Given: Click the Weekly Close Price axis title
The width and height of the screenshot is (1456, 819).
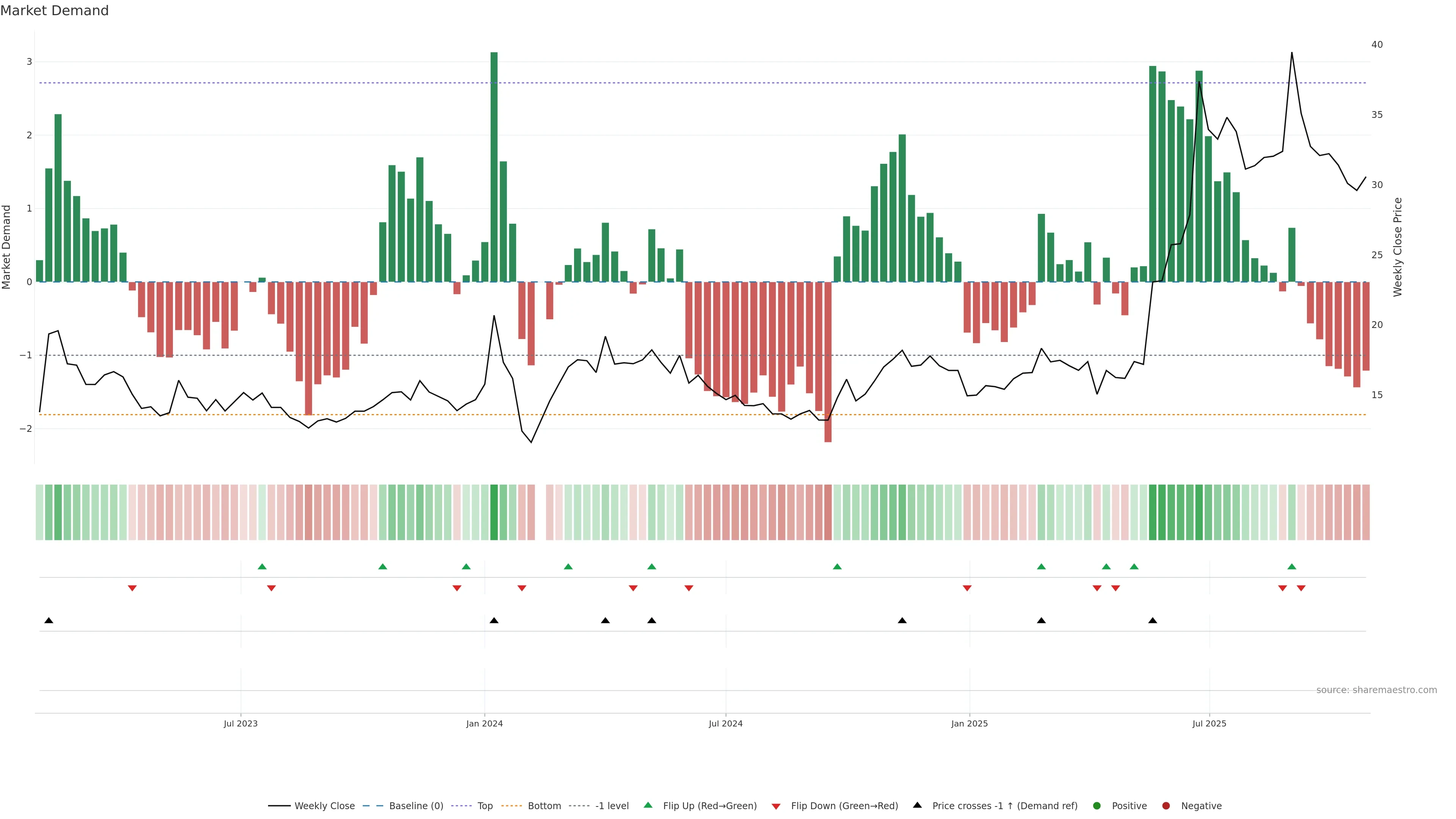Looking at the screenshot, I should point(1397,247).
